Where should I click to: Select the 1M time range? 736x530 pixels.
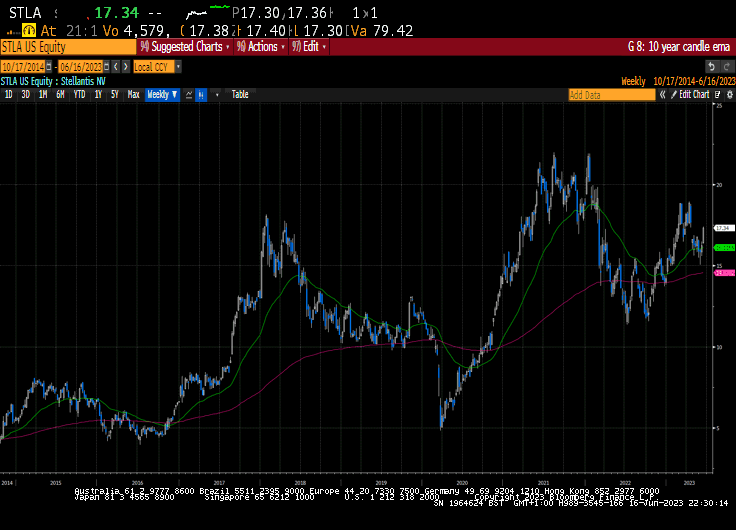point(43,94)
